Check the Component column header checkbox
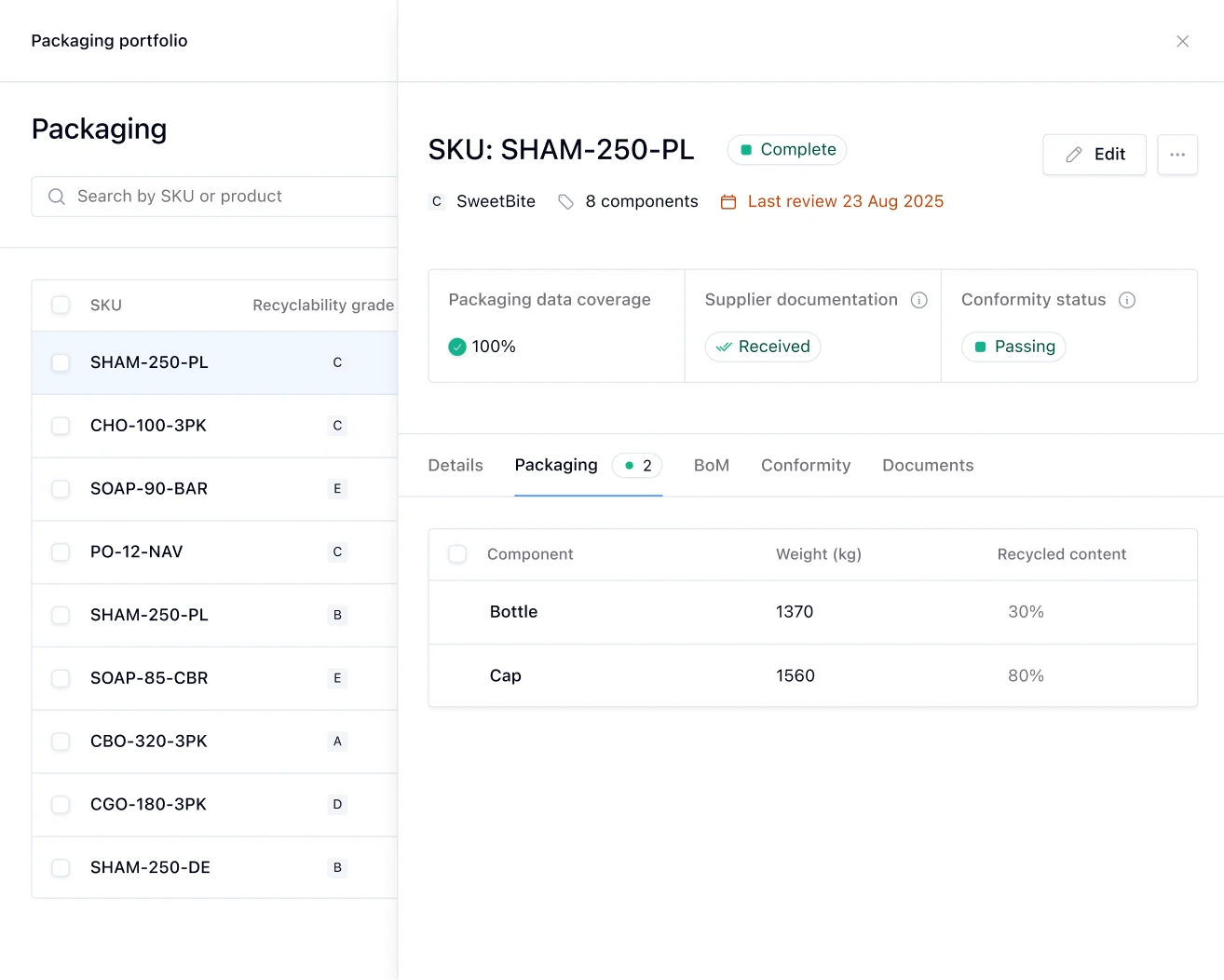 pos(457,553)
